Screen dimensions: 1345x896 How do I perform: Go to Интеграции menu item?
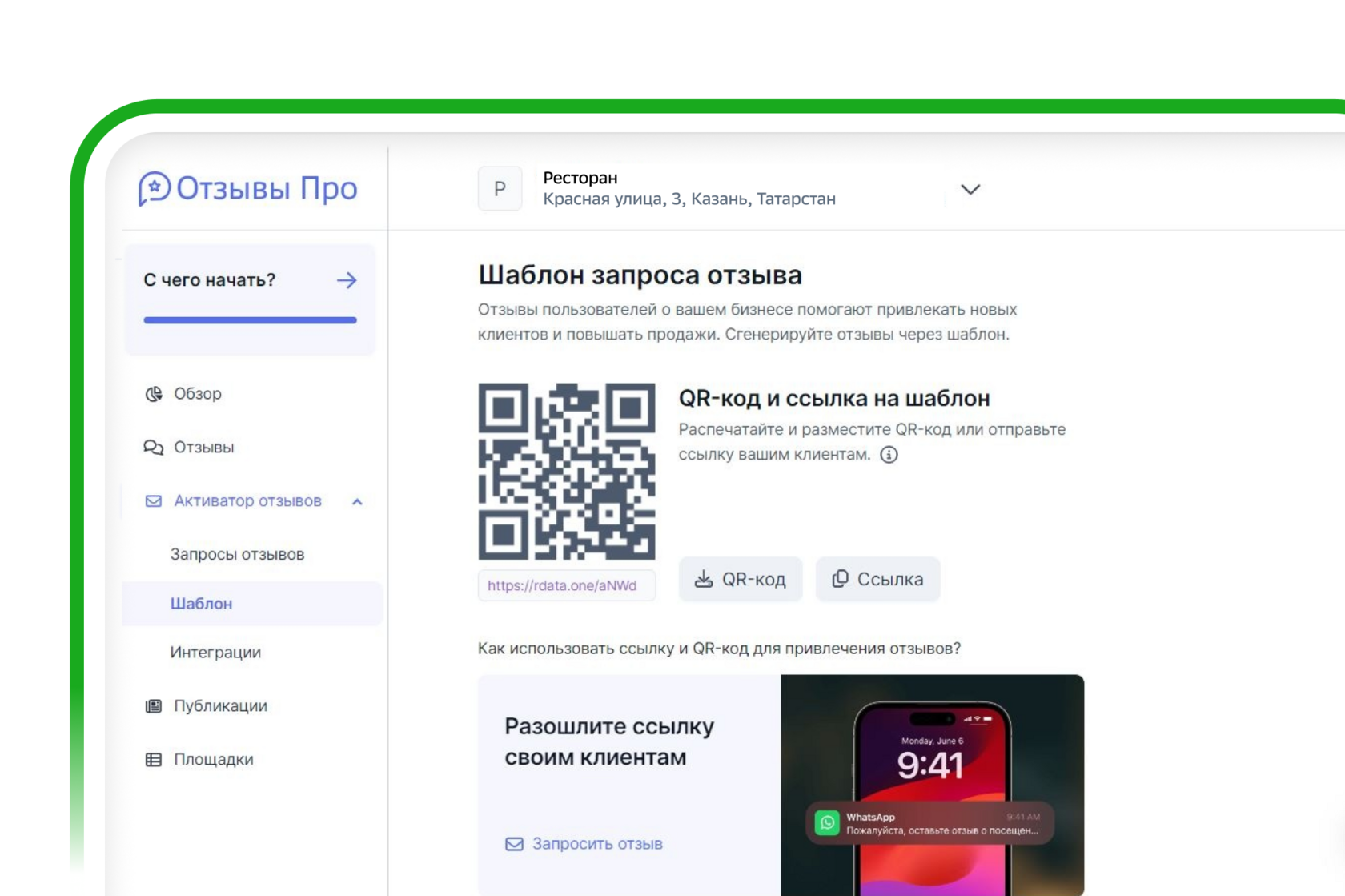pos(215,653)
